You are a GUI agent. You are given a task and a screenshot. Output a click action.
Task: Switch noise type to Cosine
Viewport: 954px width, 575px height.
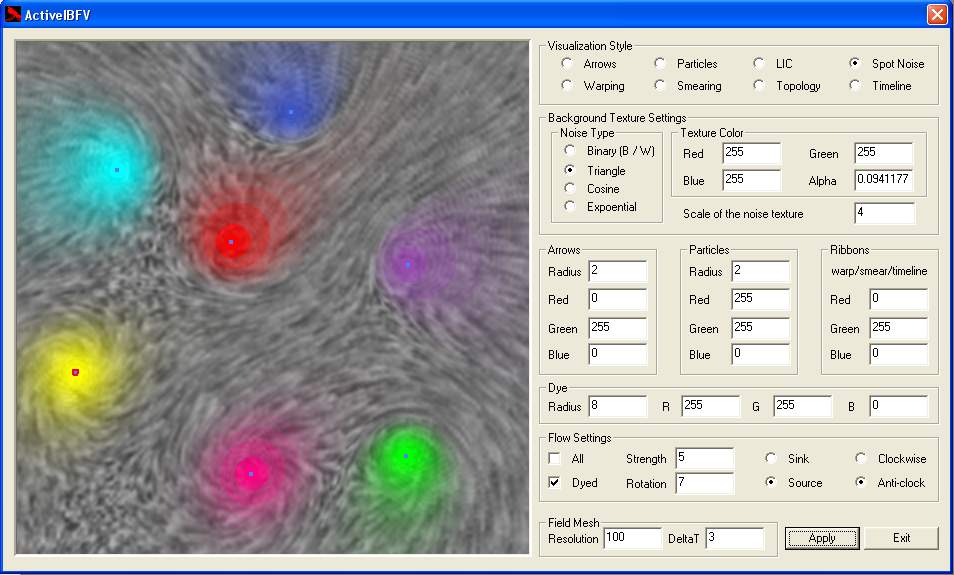(x=571, y=189)
